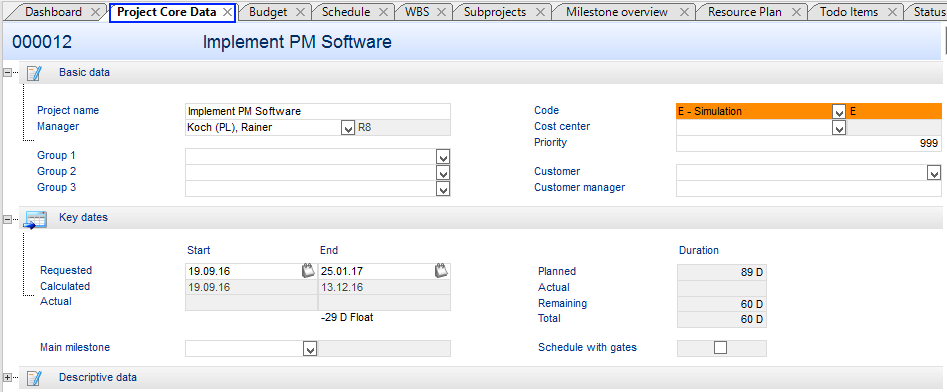The width and height of the screenshot is (947, 392).
Task: Close the Schedule tab
Action: point(383,12)
